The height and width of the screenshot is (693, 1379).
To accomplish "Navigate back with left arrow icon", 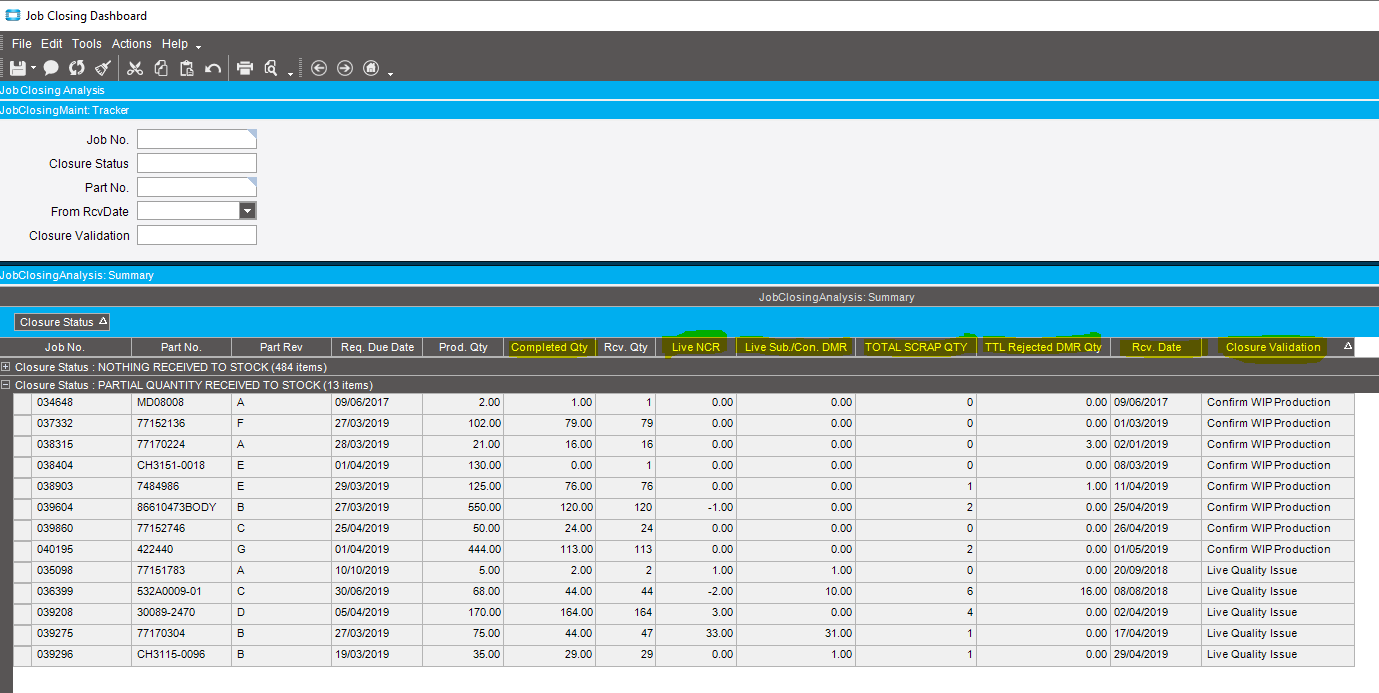I will pyautogui.click(x=319, y=68).
